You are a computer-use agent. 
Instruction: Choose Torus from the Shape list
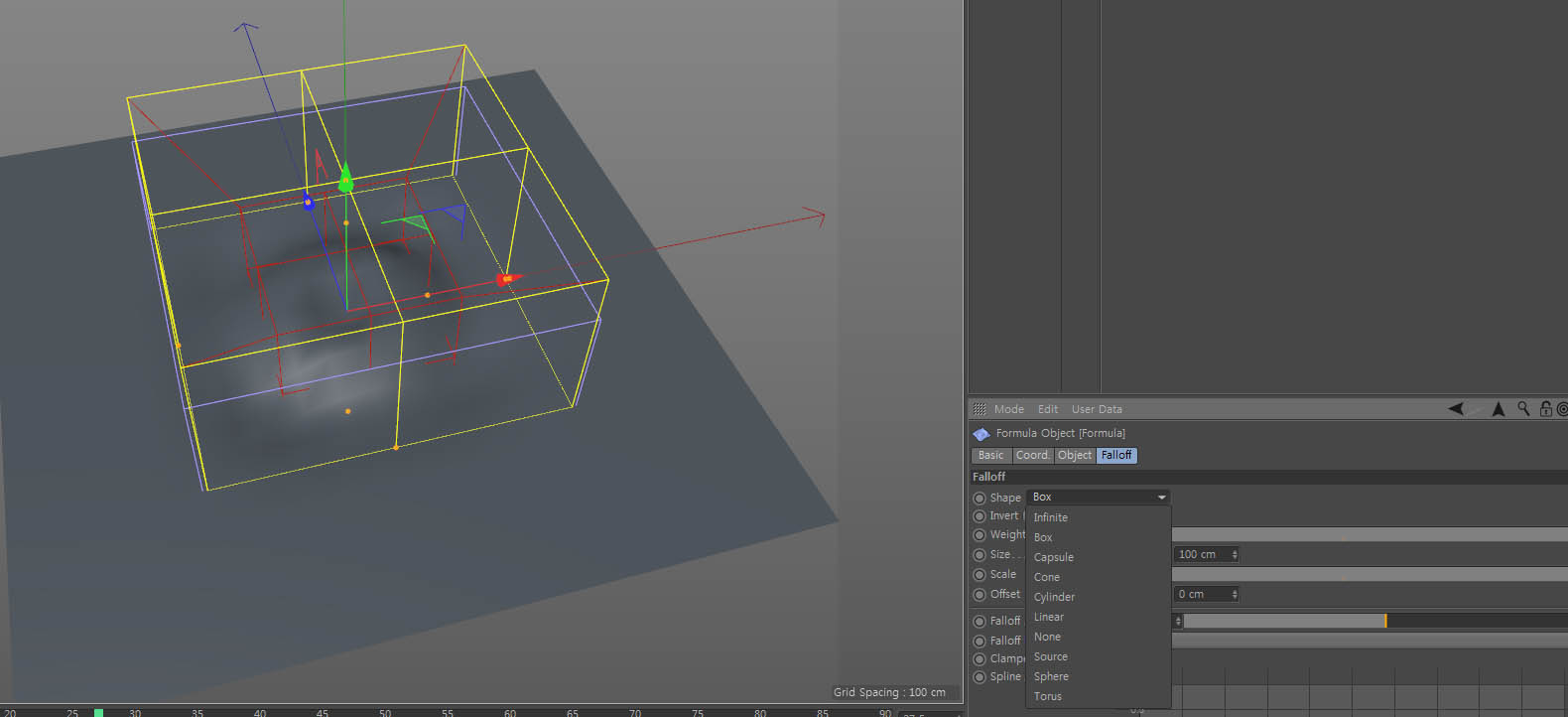1099,696
